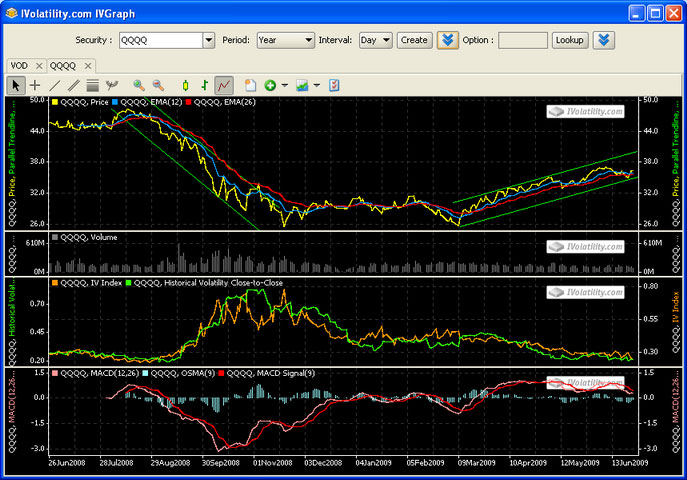Click the new chart document icon
The width and height of the screenshot is (687, 480).
click(x=251, y=85)
